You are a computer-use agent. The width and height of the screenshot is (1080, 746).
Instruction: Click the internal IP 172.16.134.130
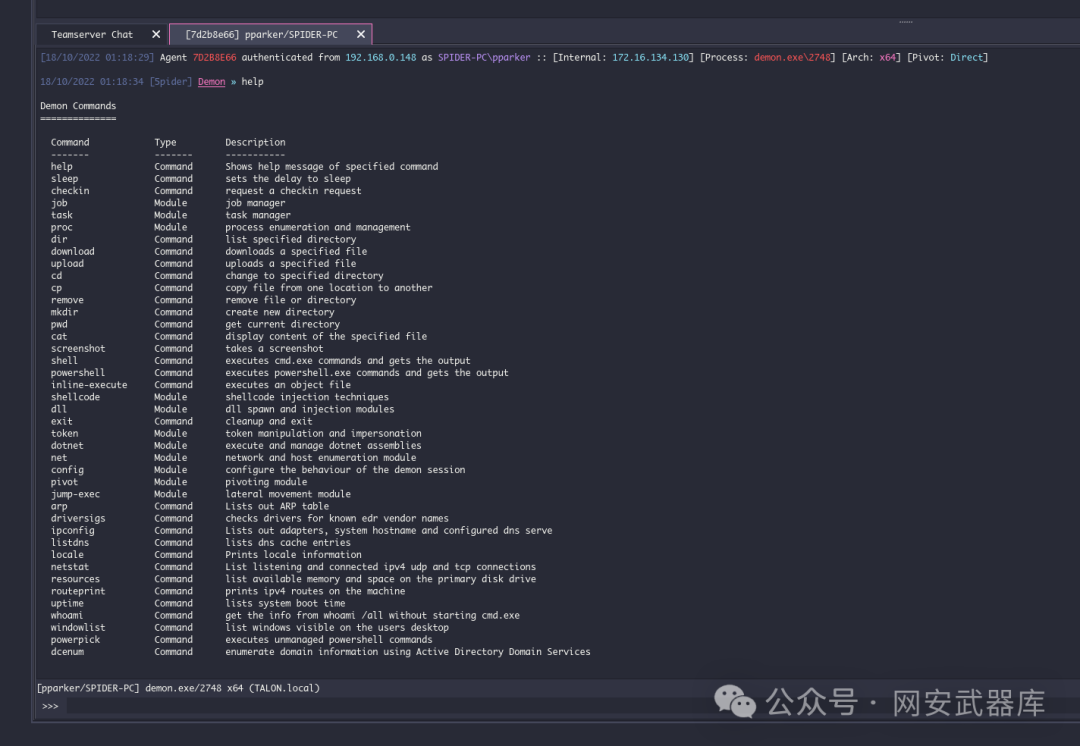coord(650,57)
